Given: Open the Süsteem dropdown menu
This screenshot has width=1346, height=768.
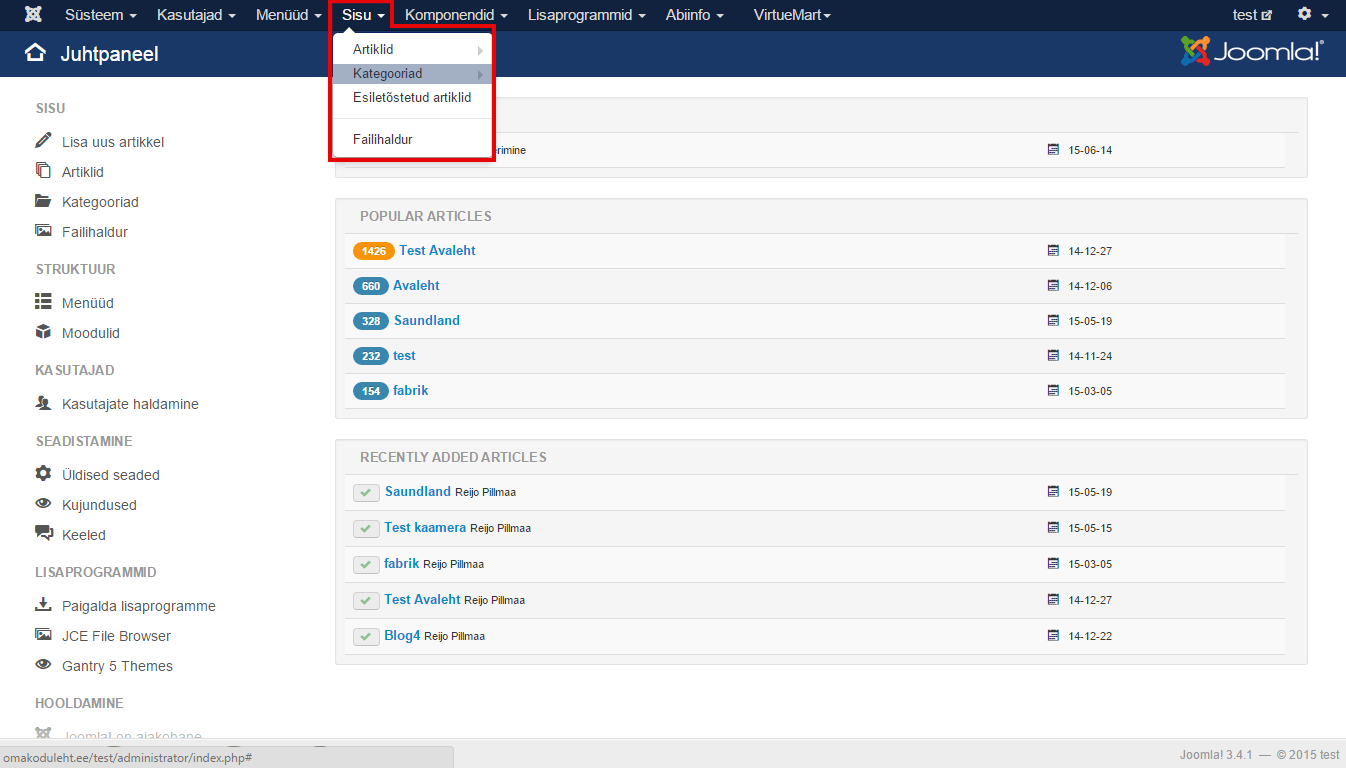Looking at the screenshot, I should (x=100, y=15).
